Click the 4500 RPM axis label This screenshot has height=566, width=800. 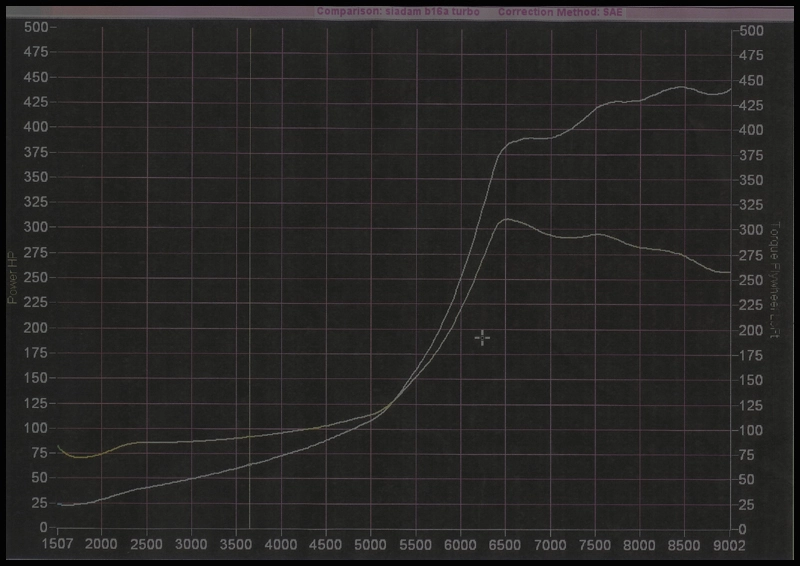click(326, 545)
